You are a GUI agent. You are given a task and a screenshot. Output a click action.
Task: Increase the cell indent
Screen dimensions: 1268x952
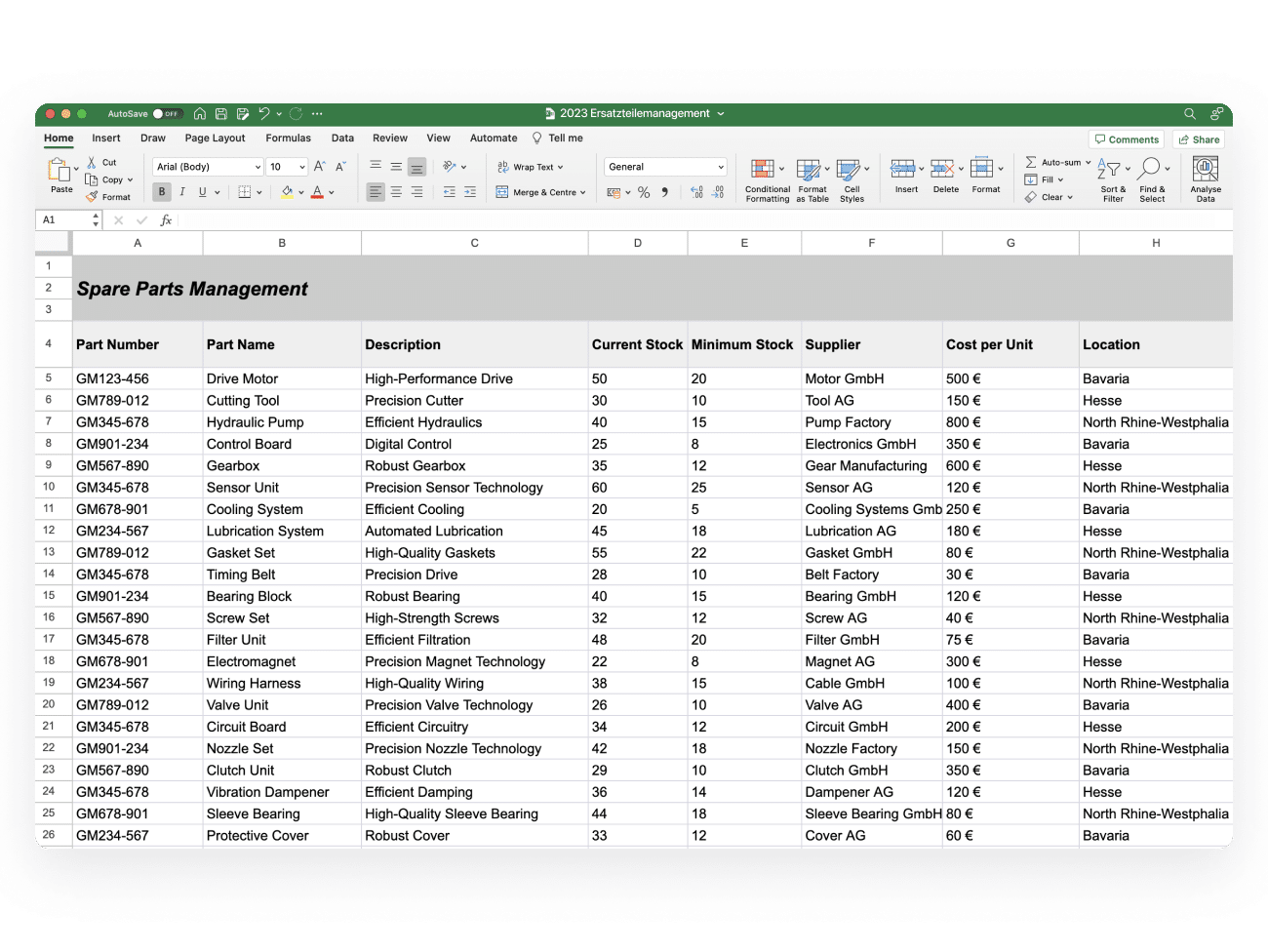(x=470, y=192)
